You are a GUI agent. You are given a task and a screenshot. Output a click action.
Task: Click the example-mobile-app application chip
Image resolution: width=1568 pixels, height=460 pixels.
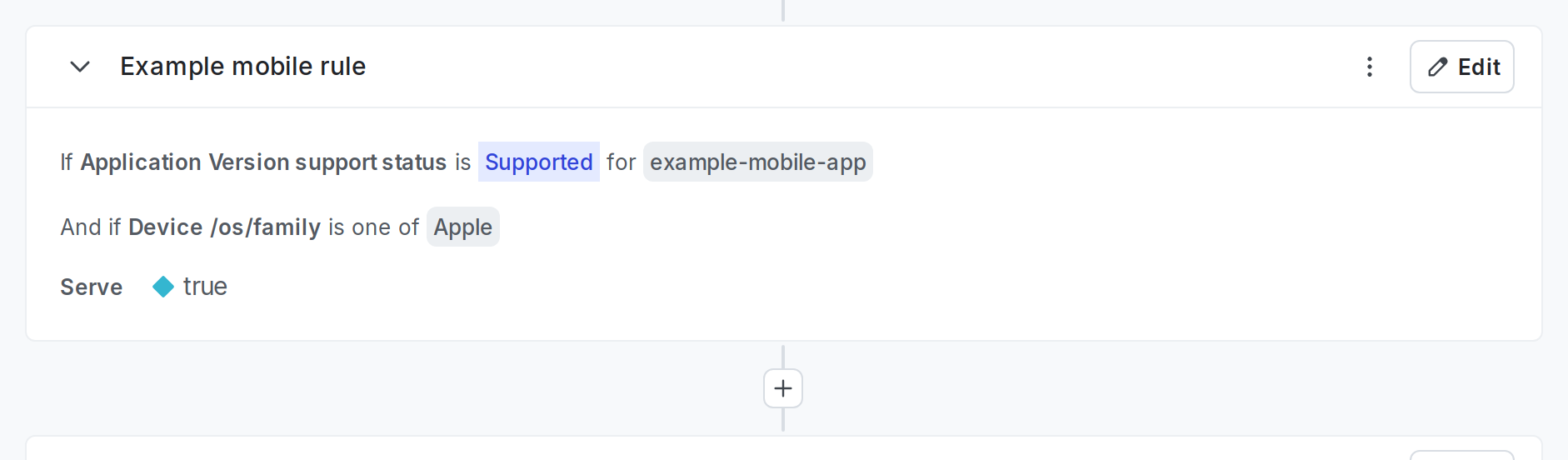pos(757,162)
